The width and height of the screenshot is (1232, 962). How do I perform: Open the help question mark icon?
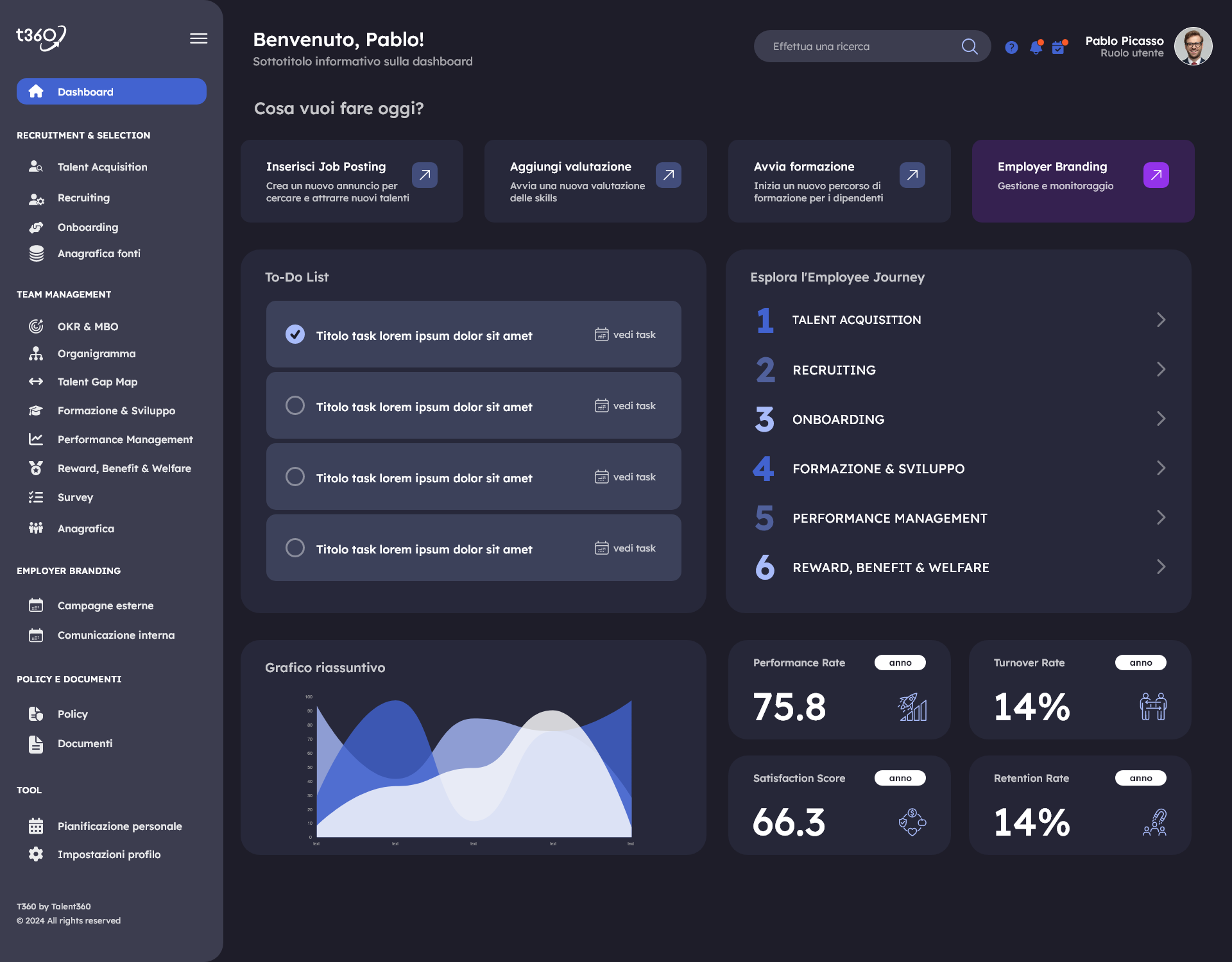(x=1011, y=47)
